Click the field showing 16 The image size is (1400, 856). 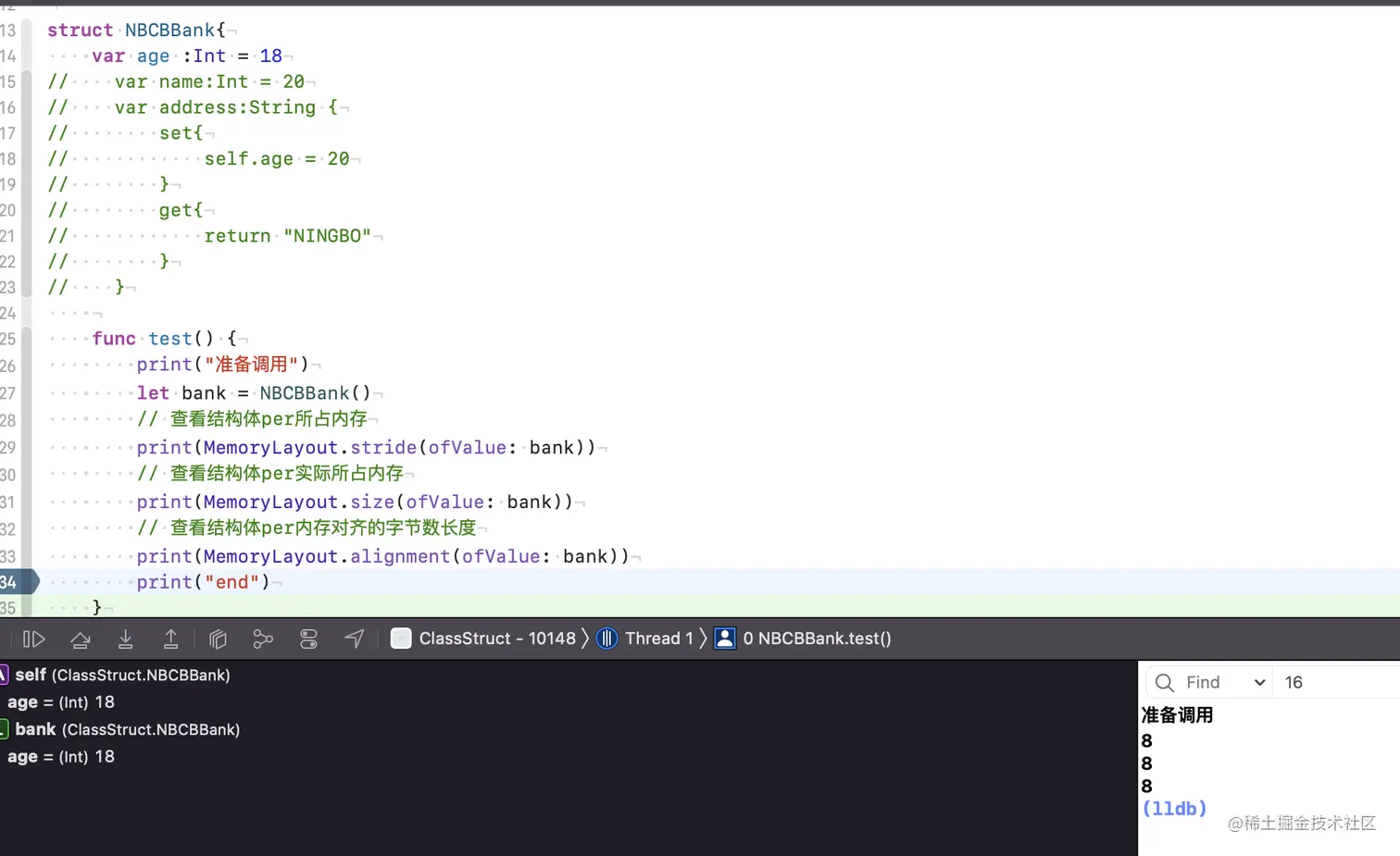1337,683
